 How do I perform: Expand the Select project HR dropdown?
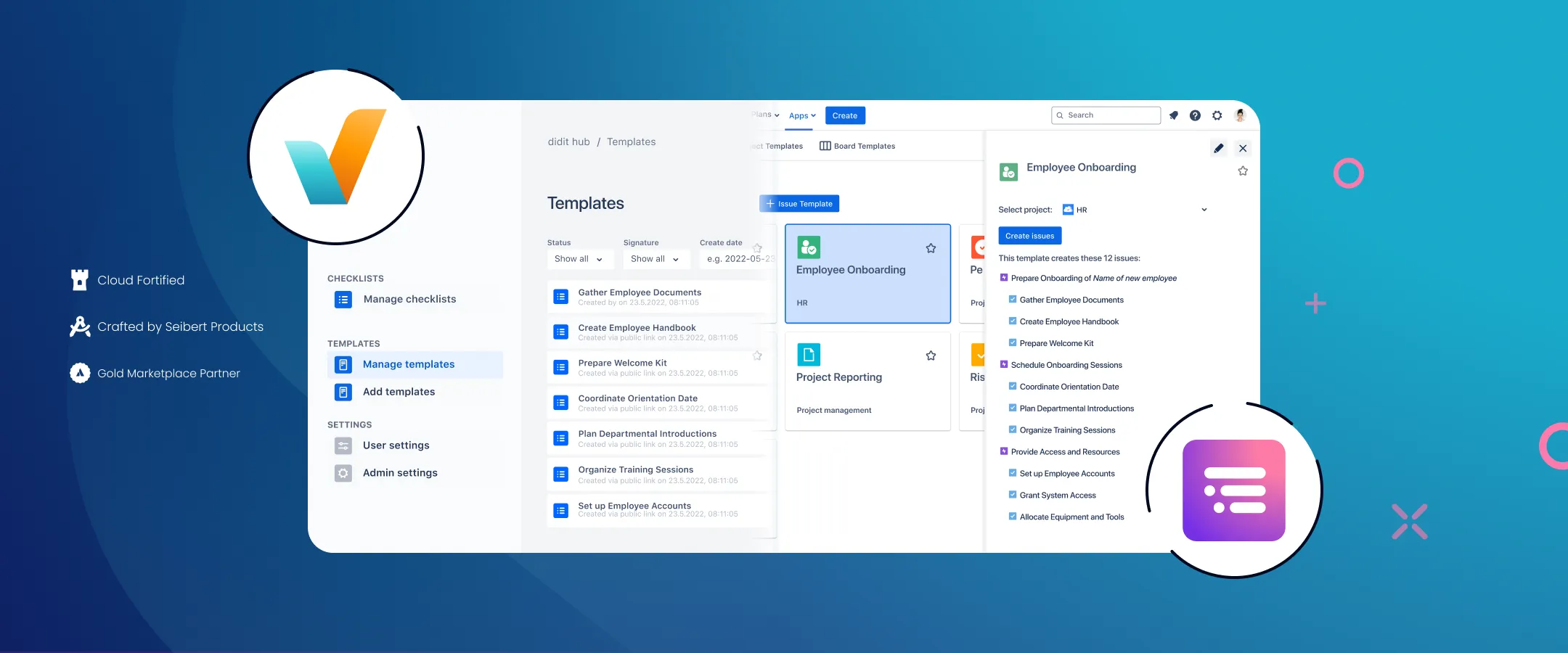tap(1135, 210)
